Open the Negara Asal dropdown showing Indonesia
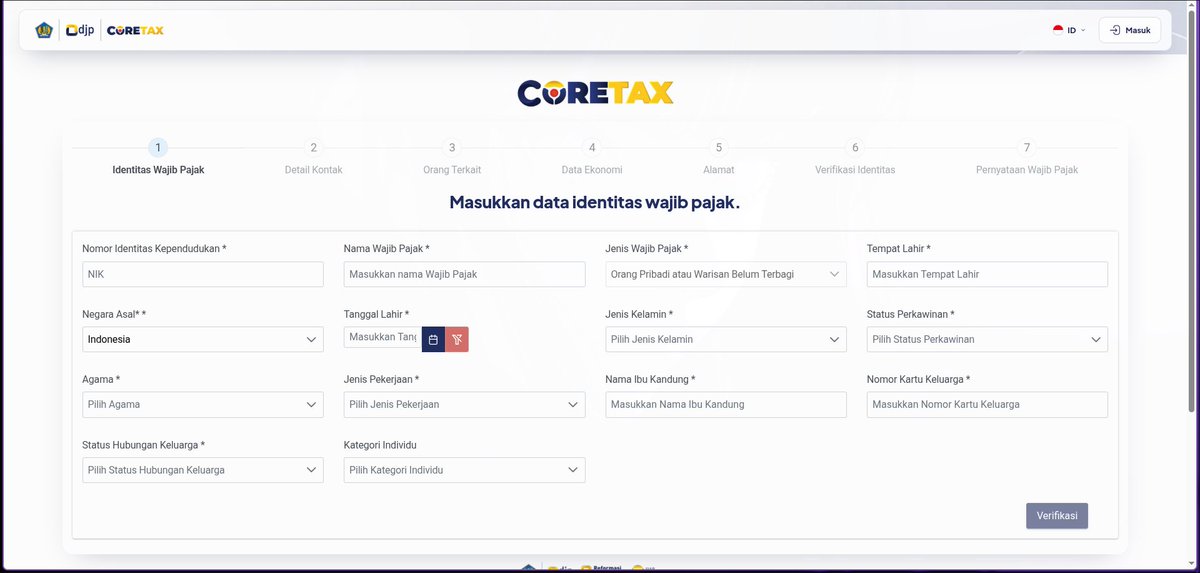This screenshot has height=573, width=1200. click(x=203, y=339)
